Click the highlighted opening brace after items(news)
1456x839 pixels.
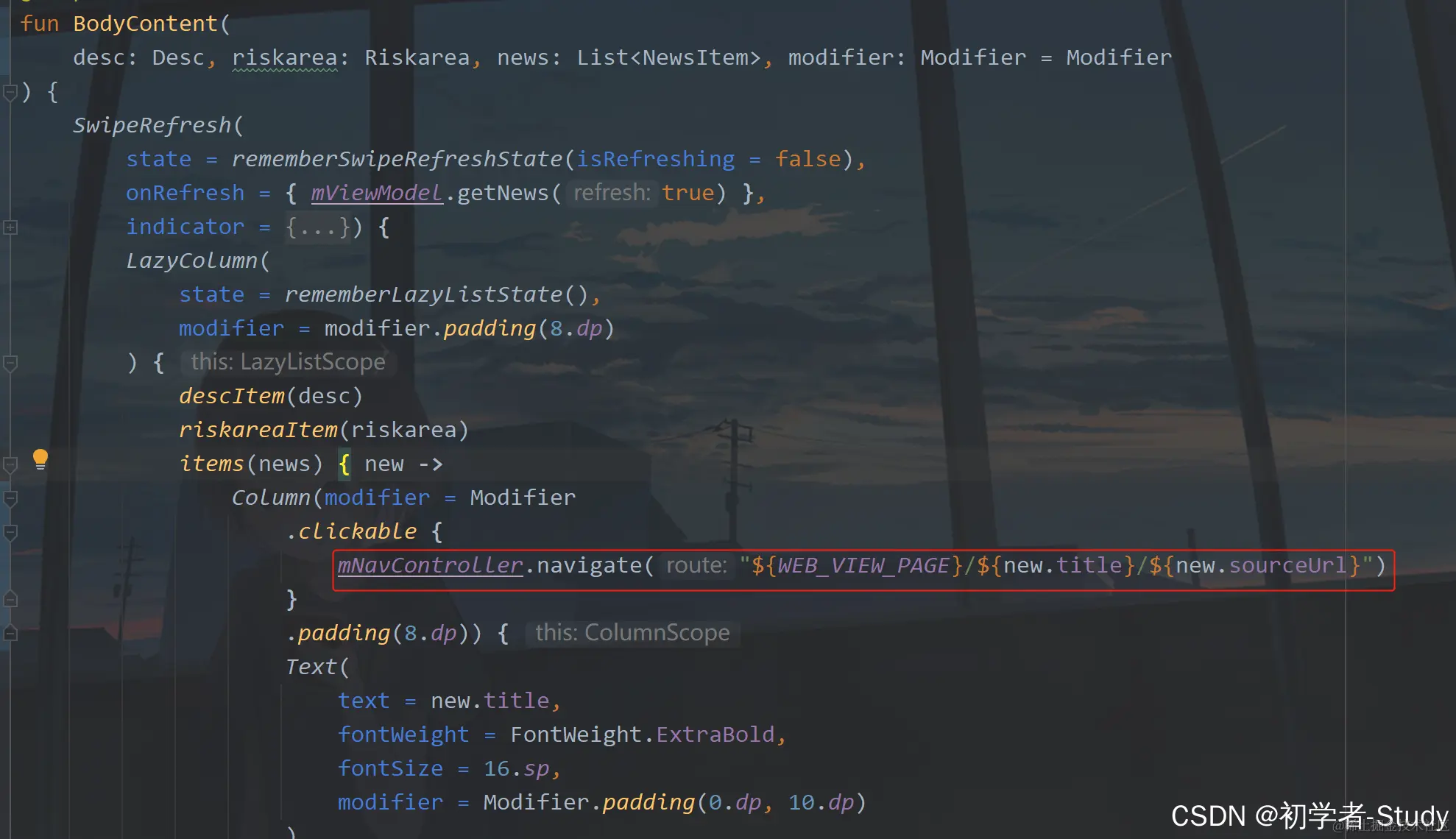[344, 464]
